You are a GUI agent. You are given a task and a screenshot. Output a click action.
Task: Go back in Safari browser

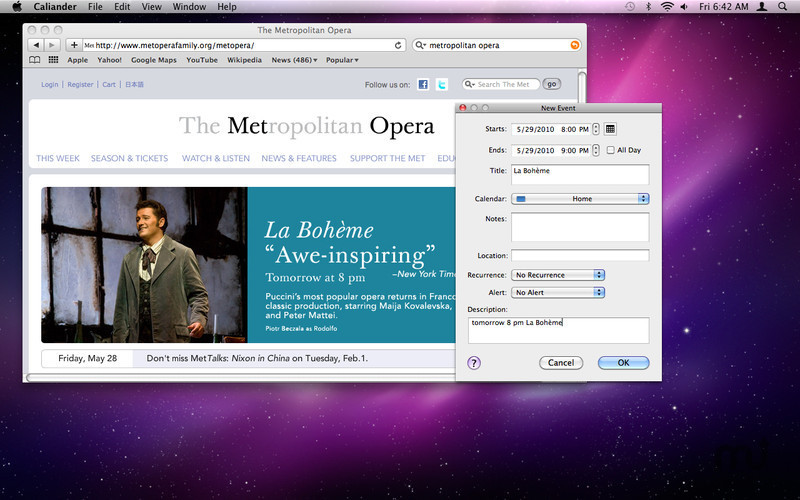point(36,45)
